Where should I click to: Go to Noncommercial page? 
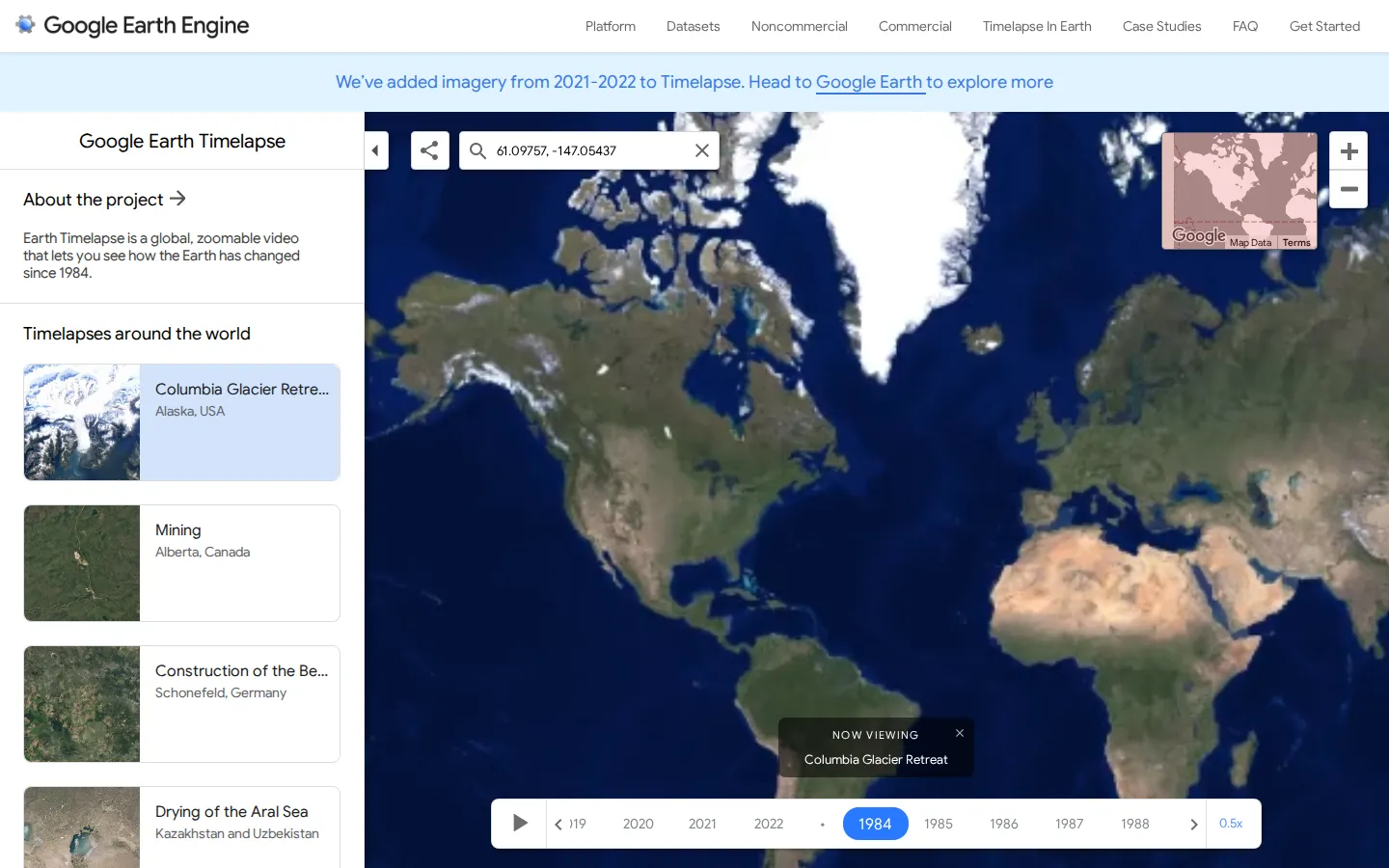800,26
